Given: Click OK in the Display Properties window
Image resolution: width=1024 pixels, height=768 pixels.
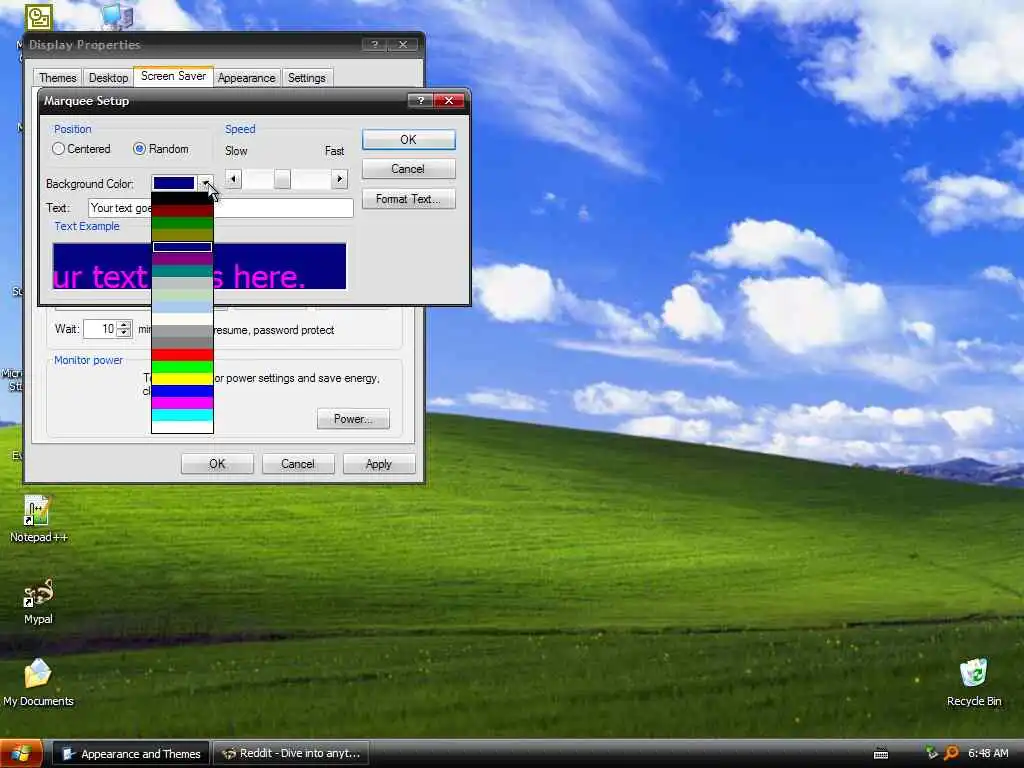Looking at the screenshot, I should tap(217, 464).
